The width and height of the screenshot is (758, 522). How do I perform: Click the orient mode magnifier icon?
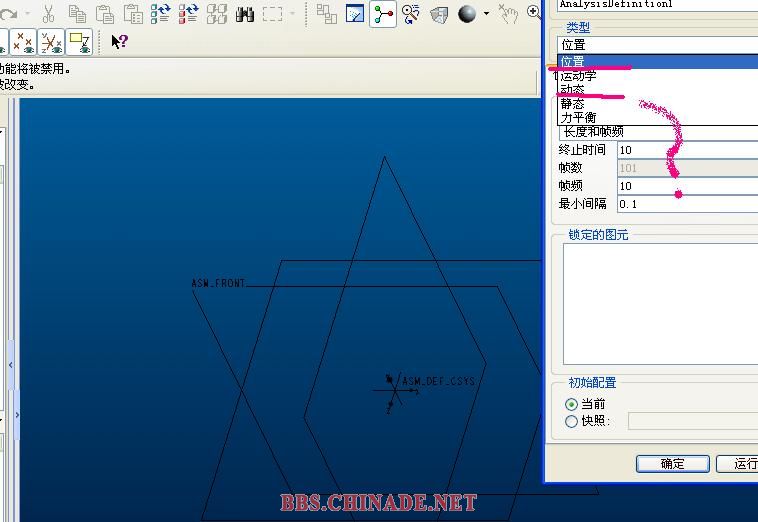[x=411, y=14]
